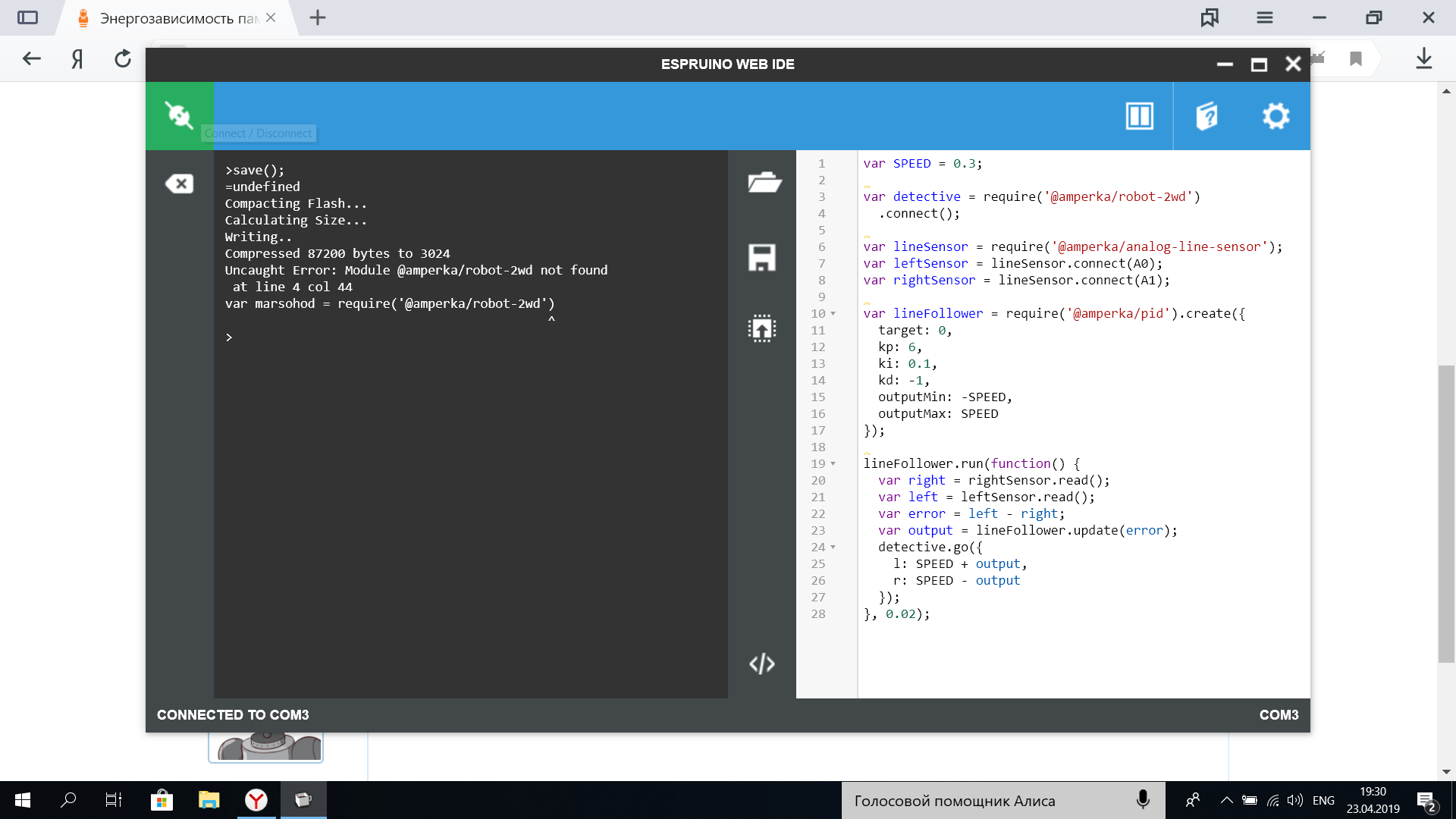
Task: Open Windows search from the taskbar
Action: (68, 800)
